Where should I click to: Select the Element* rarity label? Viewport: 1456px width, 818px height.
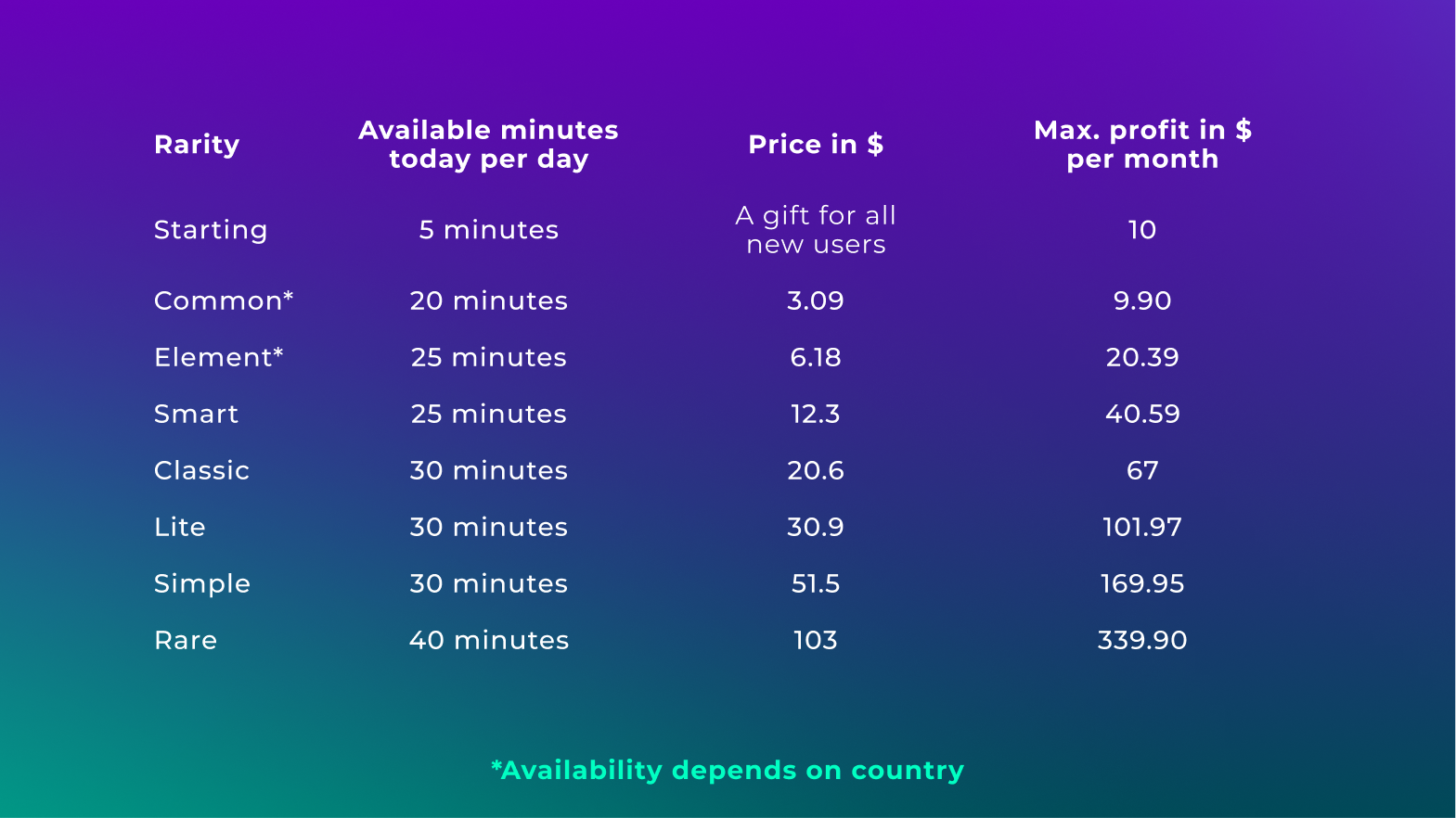click(219, 357)
